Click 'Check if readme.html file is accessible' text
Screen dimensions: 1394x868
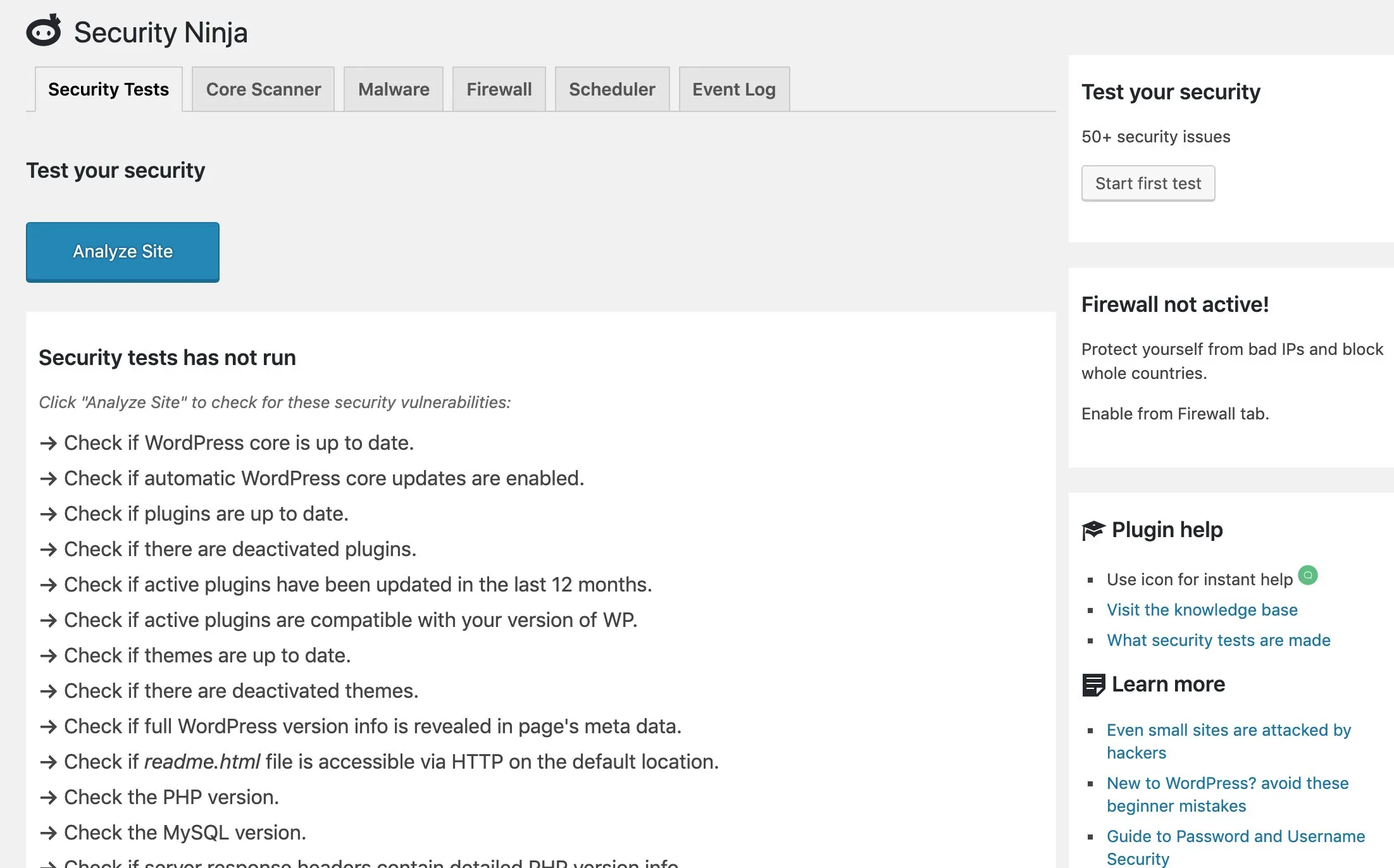[392, 762]
